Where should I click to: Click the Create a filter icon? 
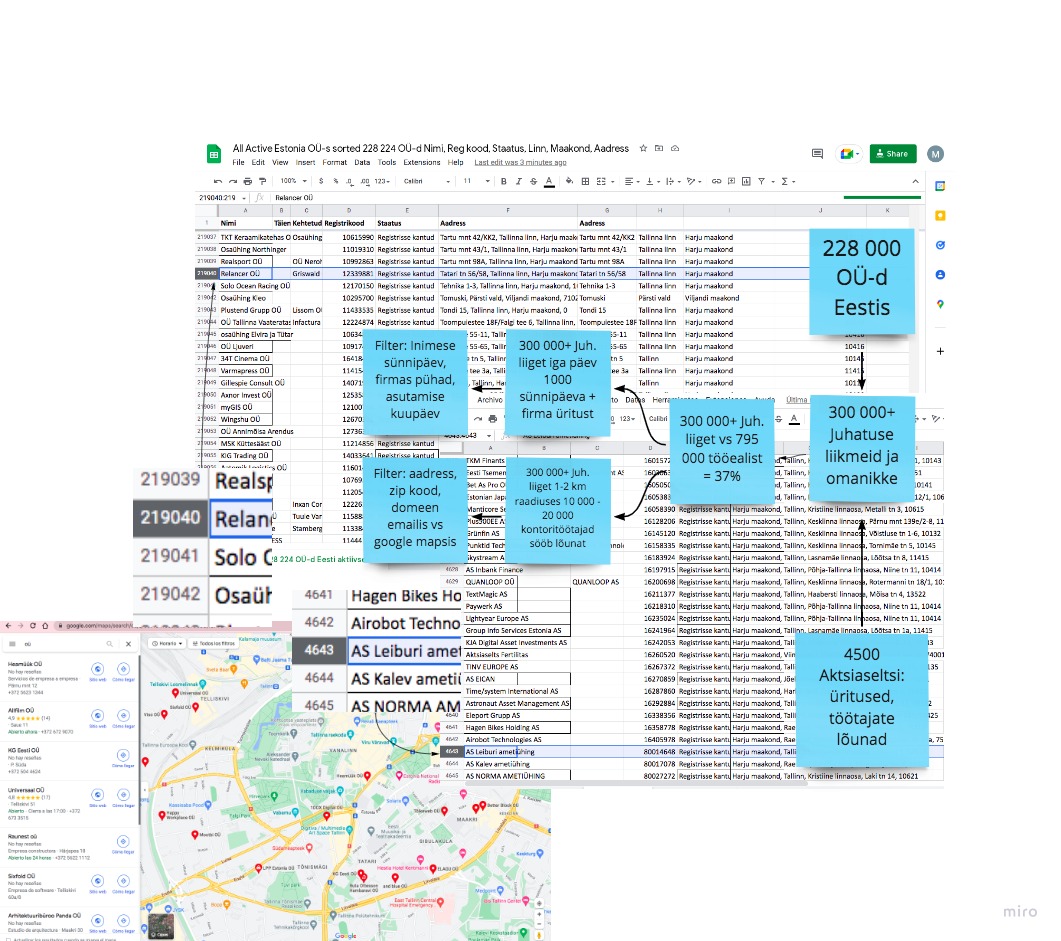761,181
